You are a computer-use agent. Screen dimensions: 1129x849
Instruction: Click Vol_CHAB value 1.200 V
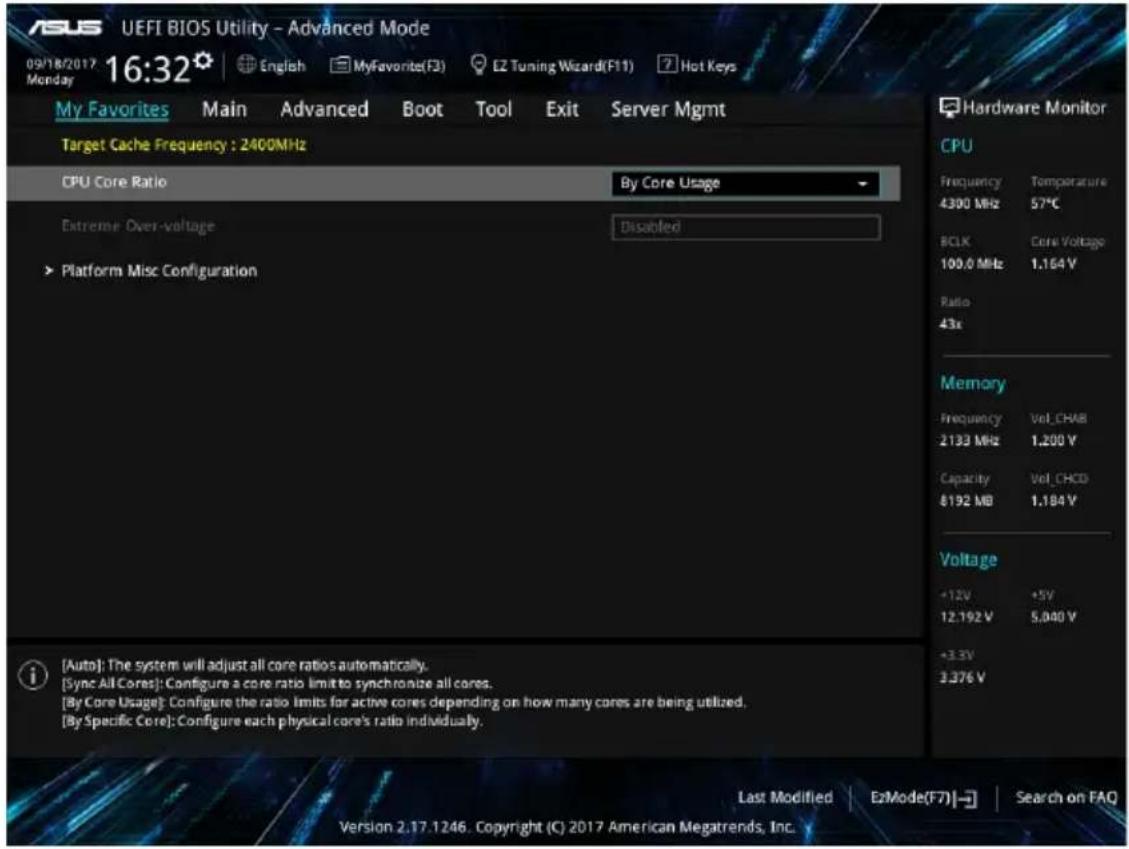(x=1053, y=441)
